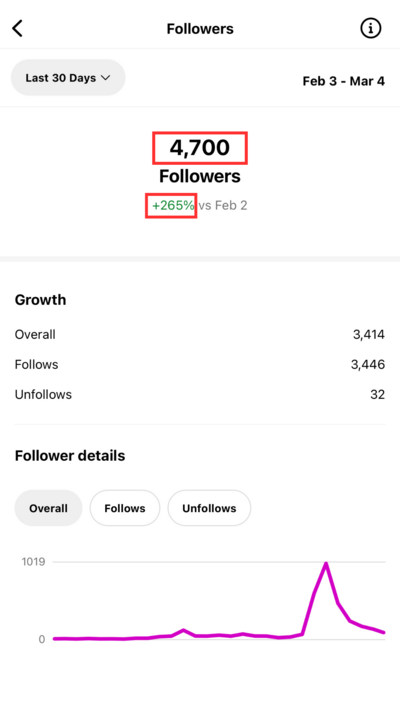The image size is (400, 711).
Task: Select the Overall growth row
Action: (x=200, y=335)
